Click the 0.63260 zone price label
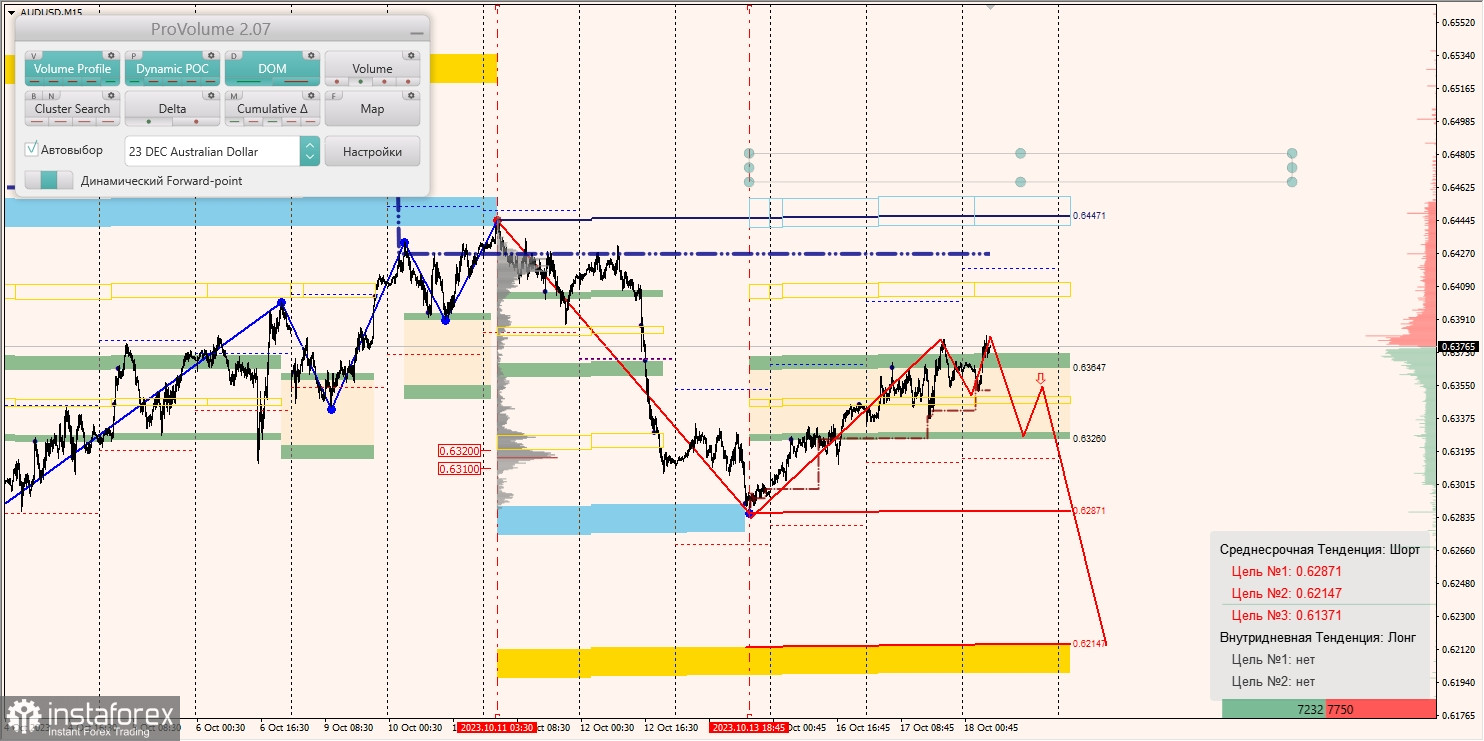1484x741 pixels. 1089,438
